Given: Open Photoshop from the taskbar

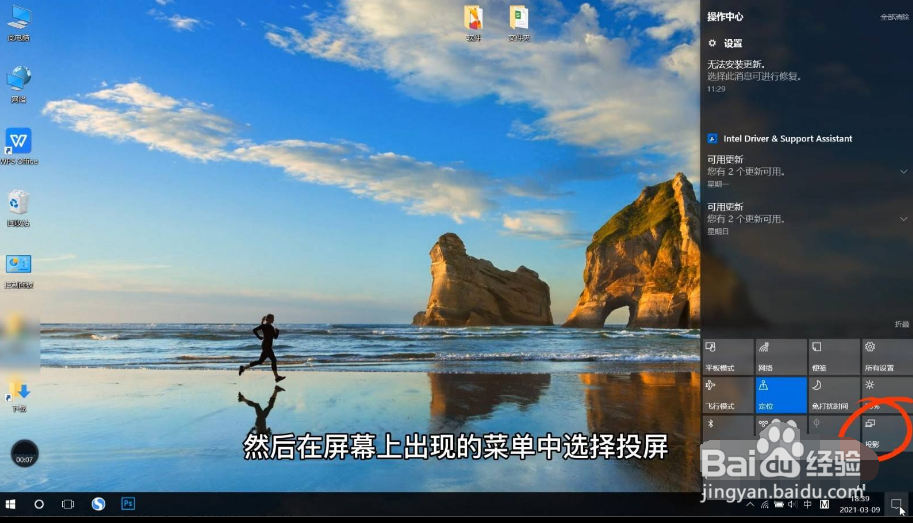Looking at the screenshot, I should 128,503.
